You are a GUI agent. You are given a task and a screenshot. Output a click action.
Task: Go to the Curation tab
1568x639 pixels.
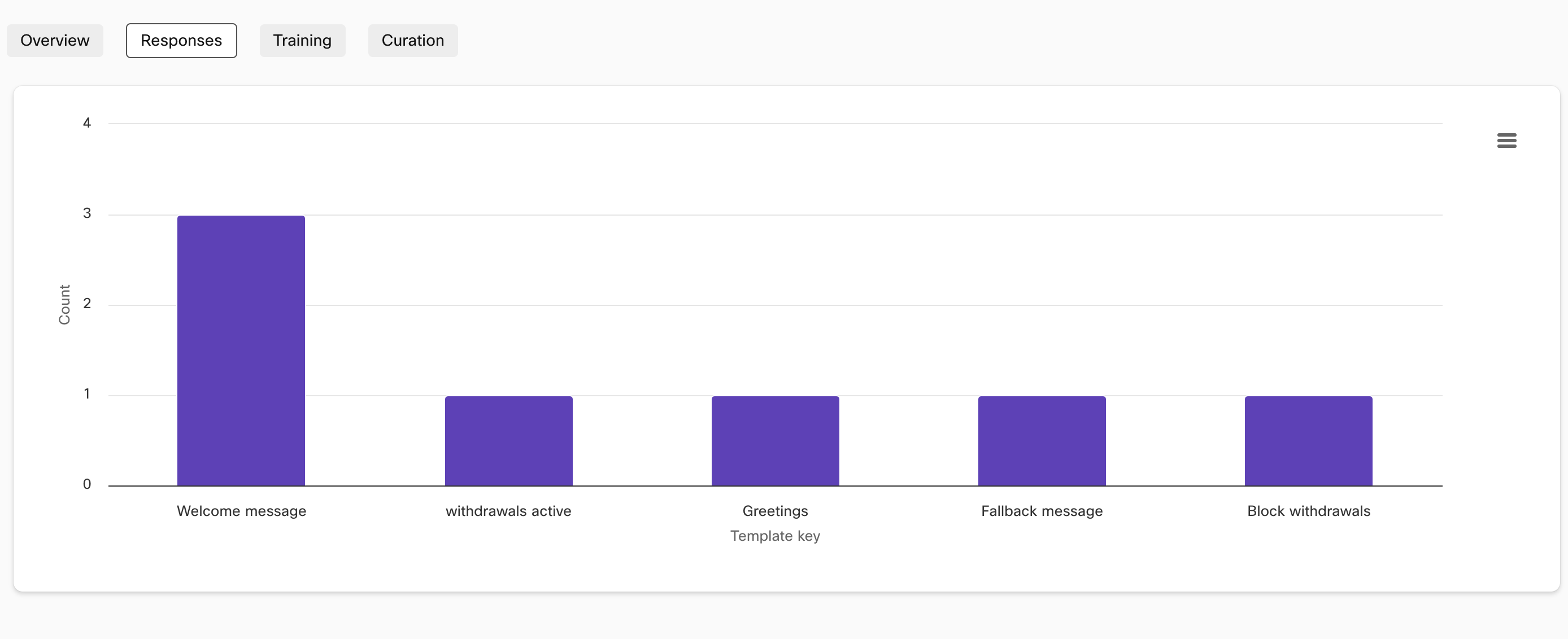click(x=413, y=41)
